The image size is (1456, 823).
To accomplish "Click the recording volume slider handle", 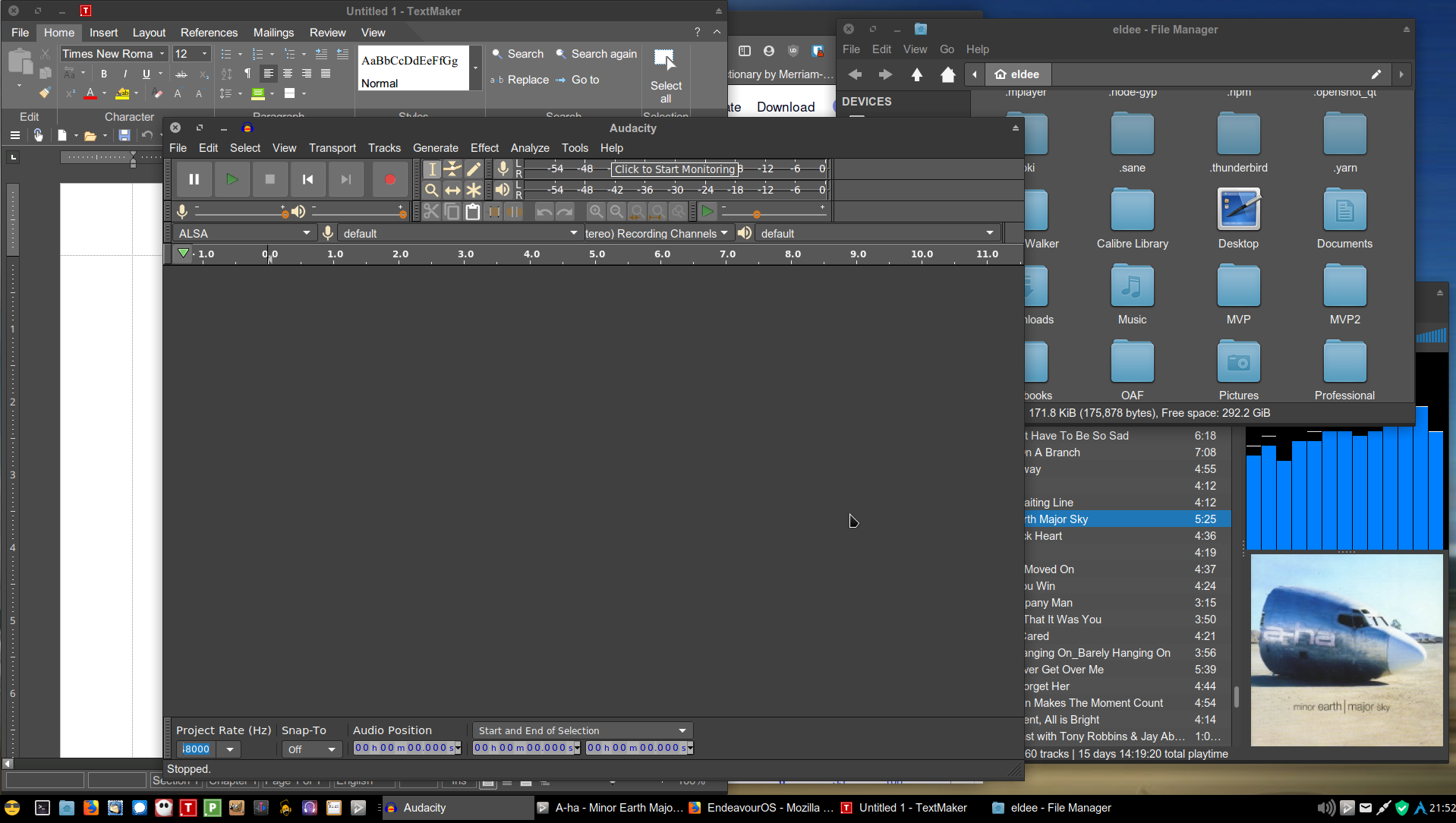I will [285, 215].
